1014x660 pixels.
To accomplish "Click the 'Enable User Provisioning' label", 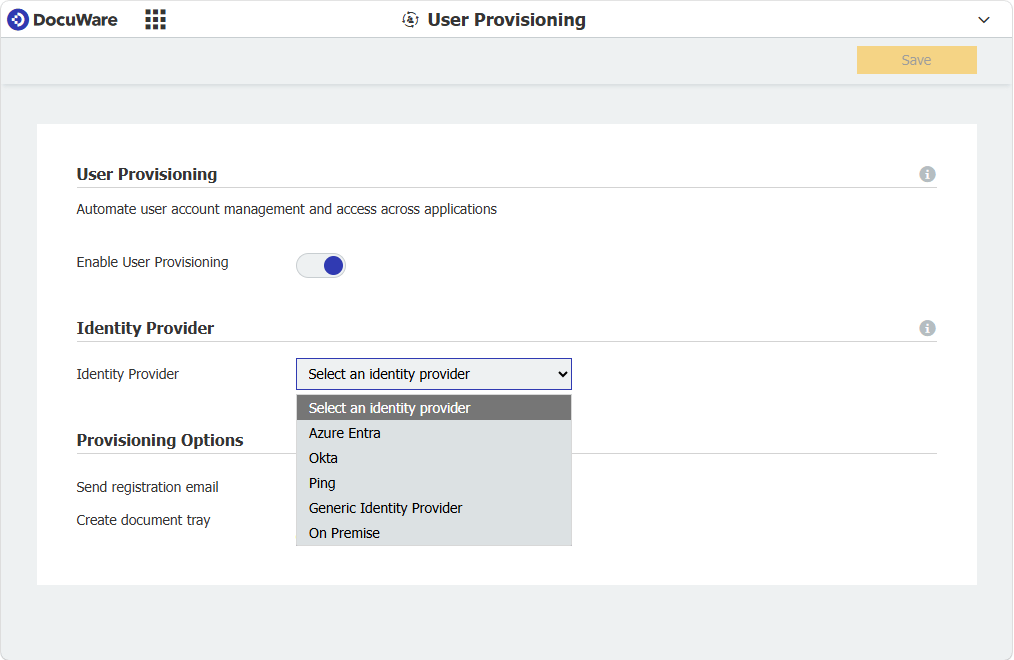I will point(153,262).
